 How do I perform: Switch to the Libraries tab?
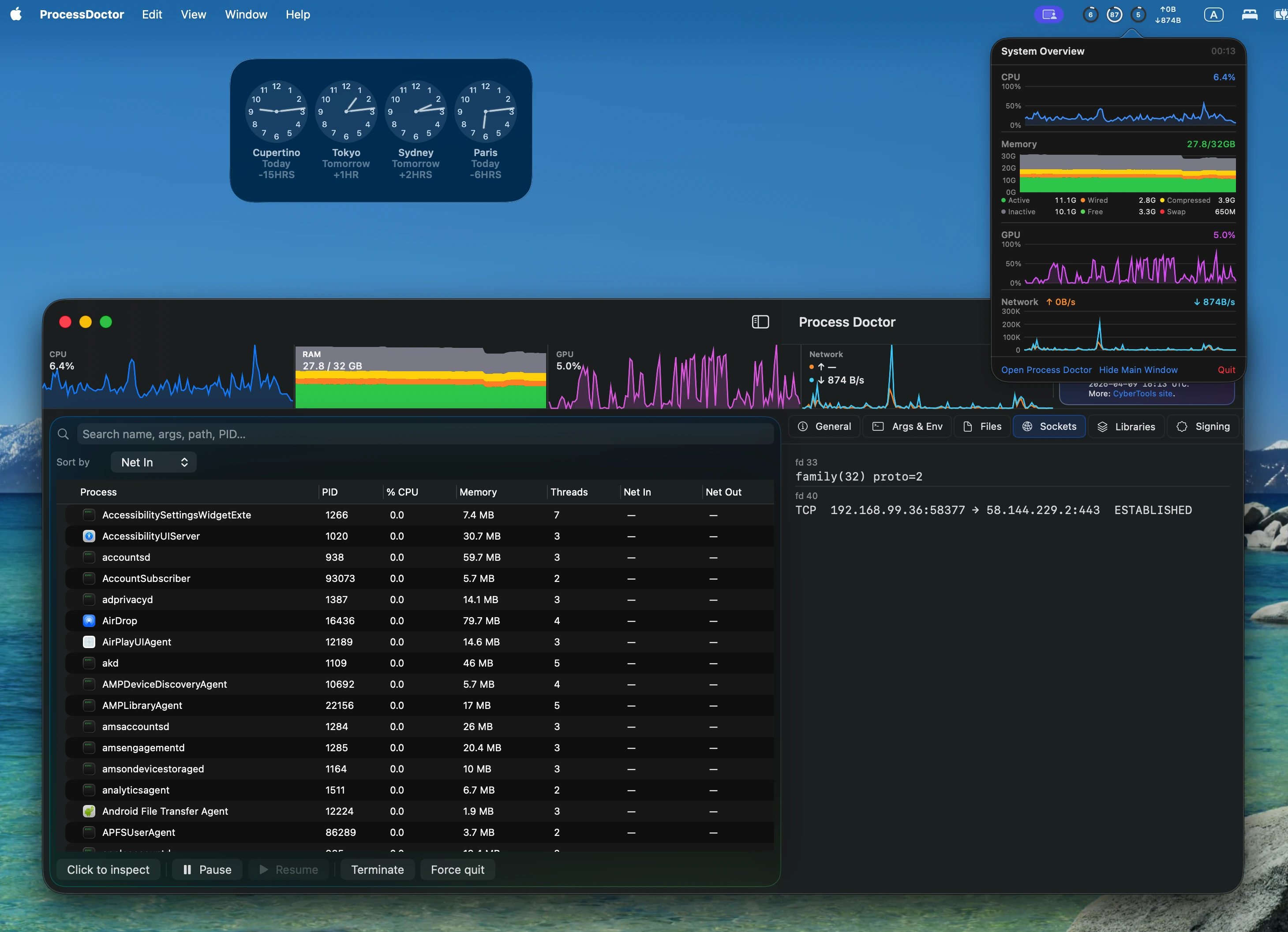1126,426
